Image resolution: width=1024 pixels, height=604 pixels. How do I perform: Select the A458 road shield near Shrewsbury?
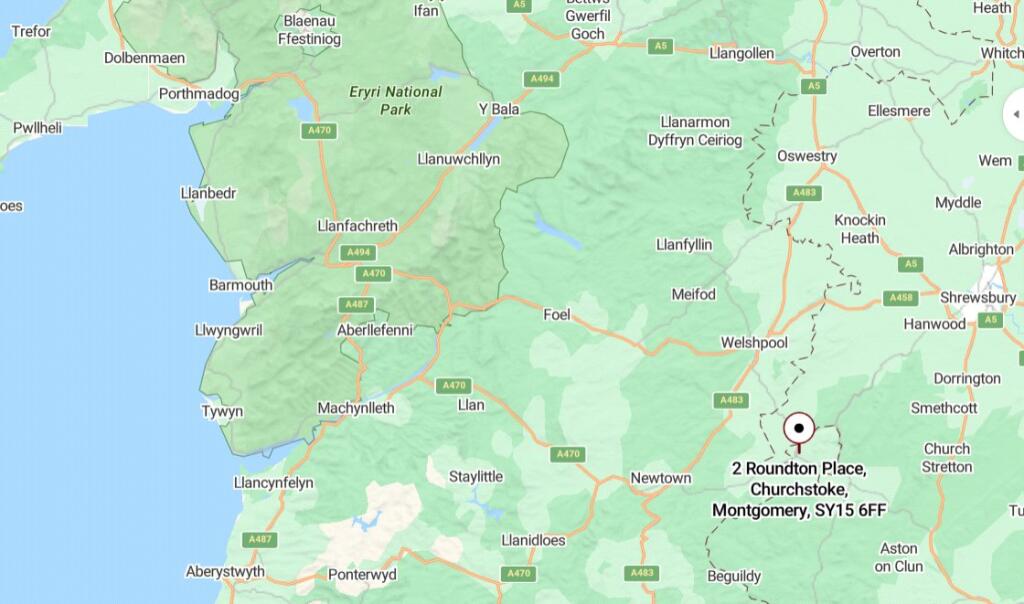point(901,298)
